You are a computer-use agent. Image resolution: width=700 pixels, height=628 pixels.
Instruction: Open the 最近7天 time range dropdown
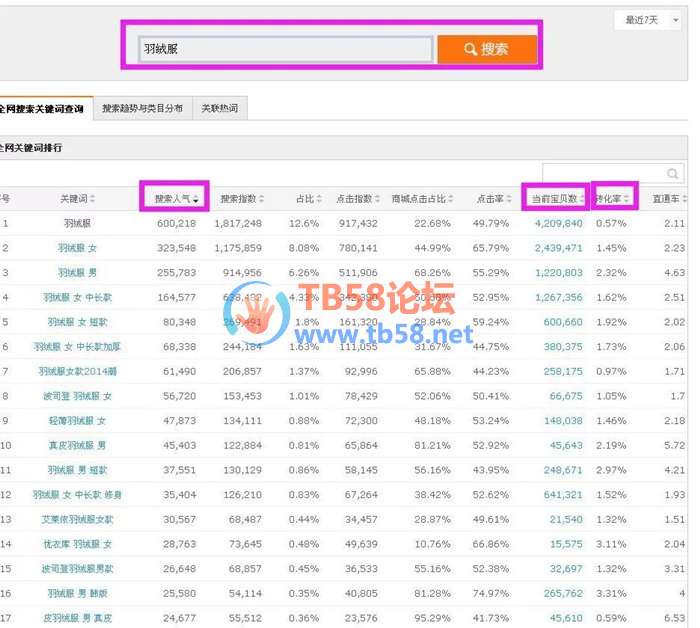[x=646, y=20]
